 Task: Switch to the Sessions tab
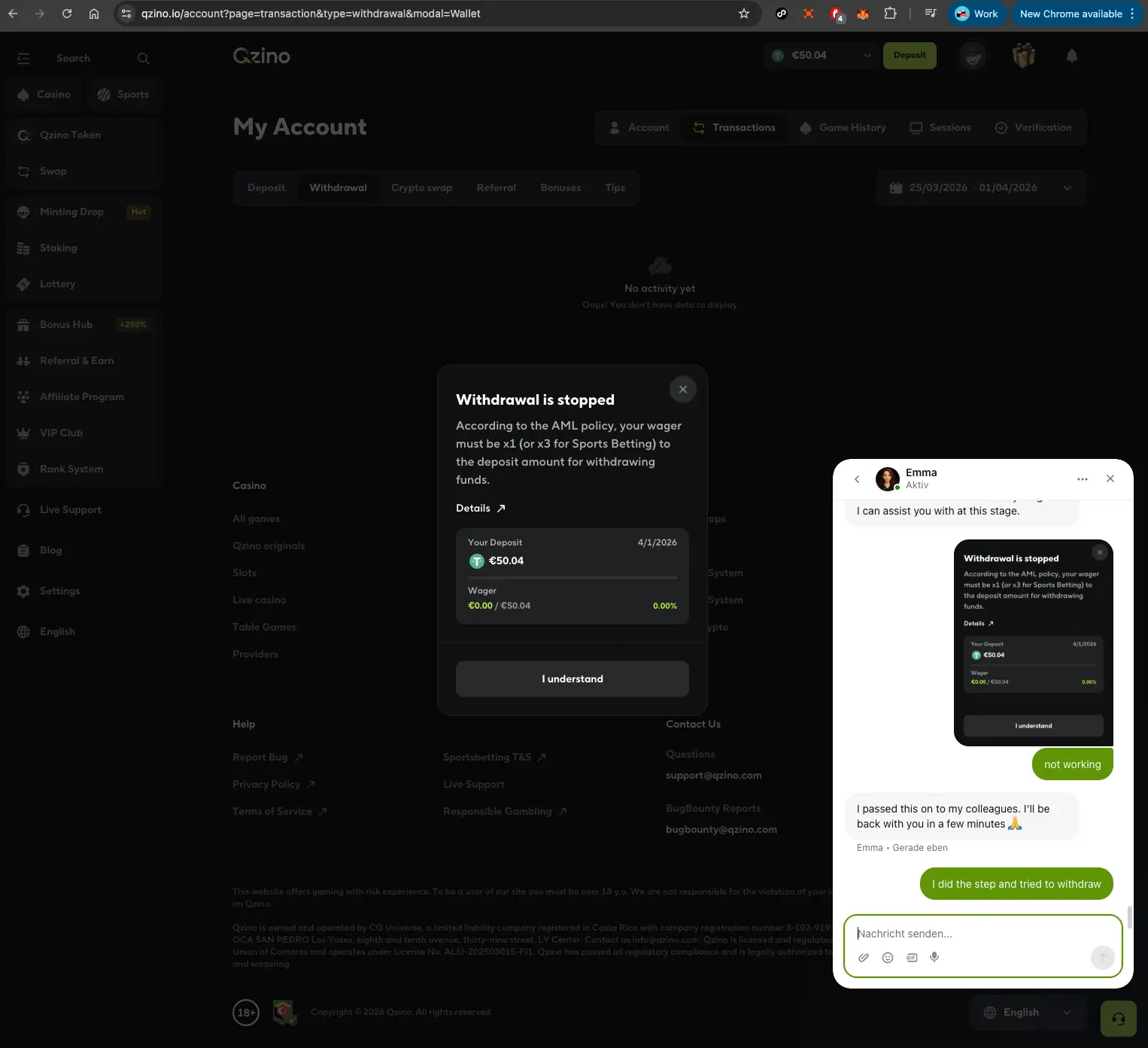pos(940,128)
